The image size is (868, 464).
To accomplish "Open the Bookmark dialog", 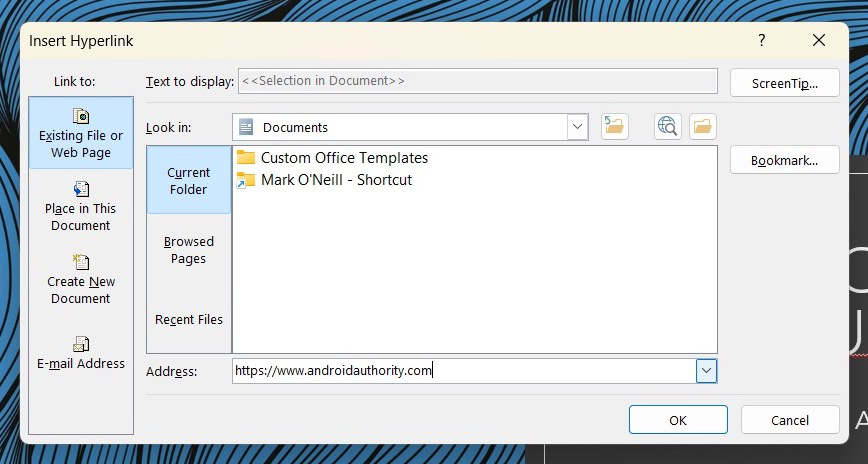I will click(784, 160).
